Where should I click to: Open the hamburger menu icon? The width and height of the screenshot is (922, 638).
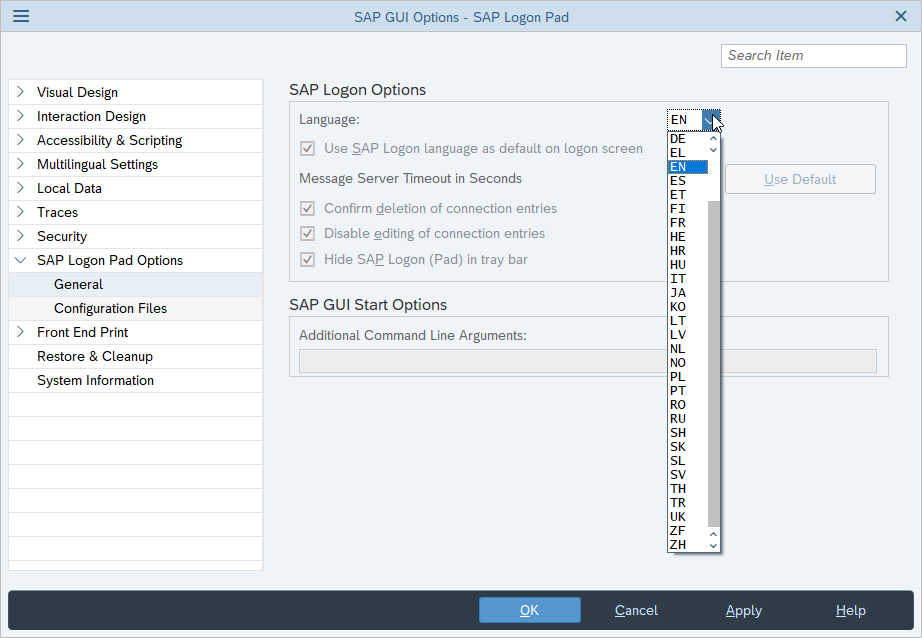(20, 16)
